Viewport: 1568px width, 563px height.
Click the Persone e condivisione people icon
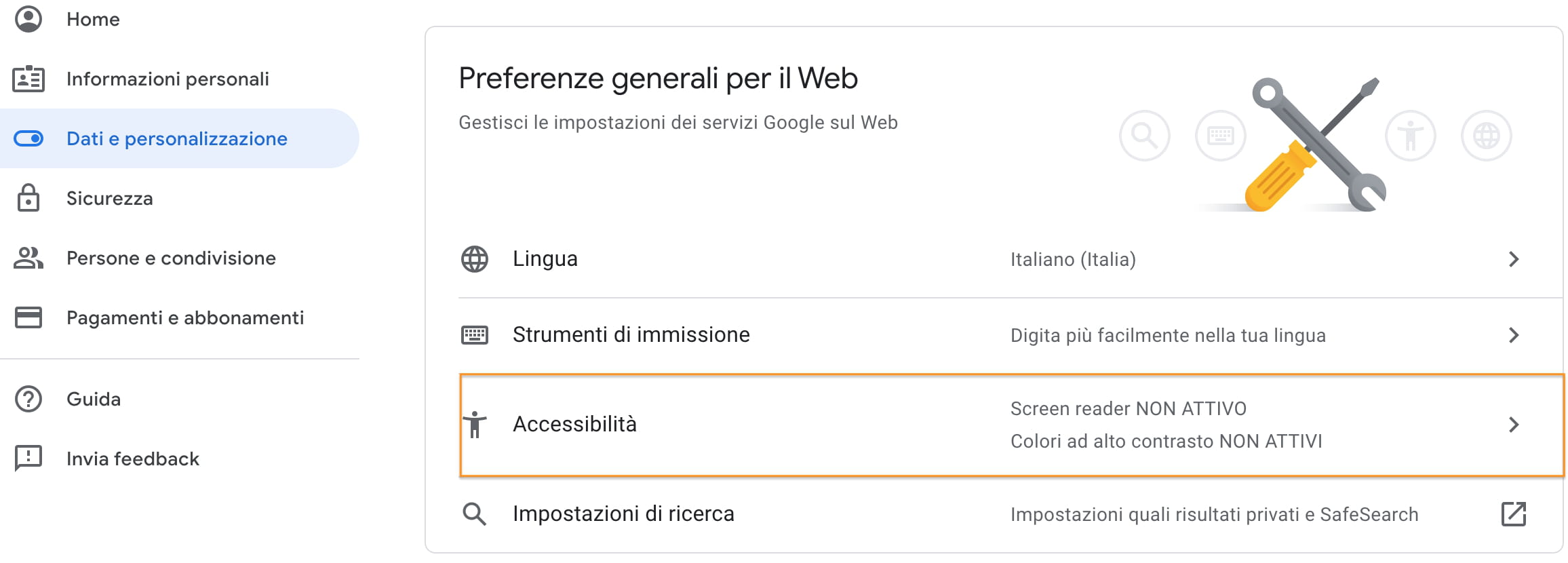[x=28, y=258]
